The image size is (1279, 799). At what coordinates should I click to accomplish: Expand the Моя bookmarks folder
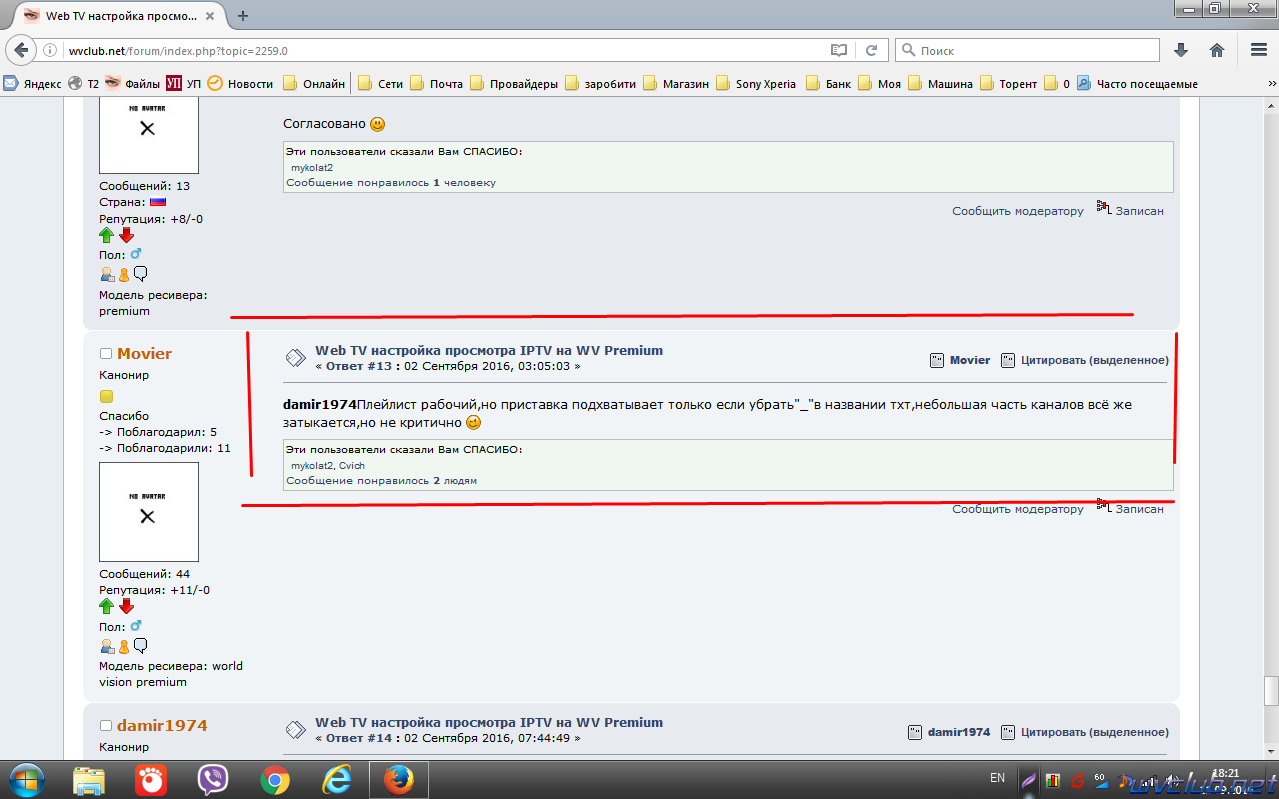tap(879, 84)
